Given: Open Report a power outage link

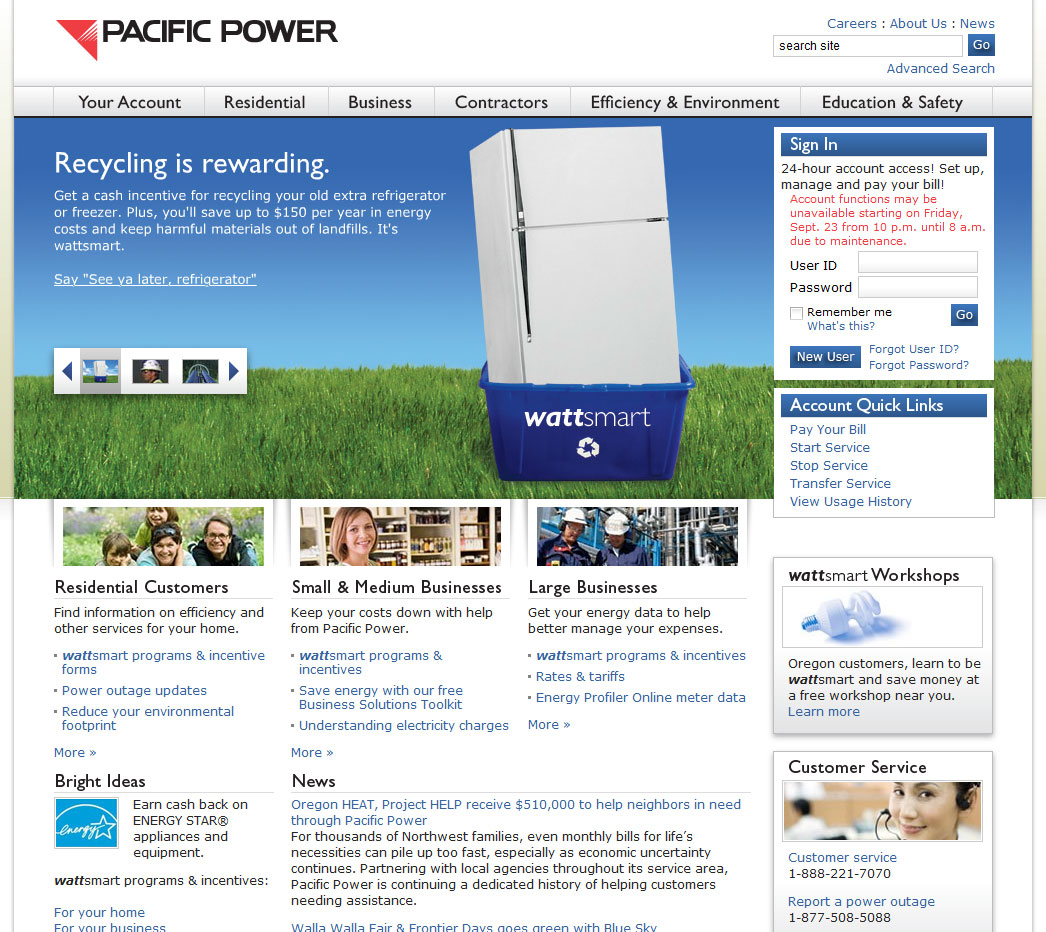Looking at the screenshot, I should tap(861, 901).
